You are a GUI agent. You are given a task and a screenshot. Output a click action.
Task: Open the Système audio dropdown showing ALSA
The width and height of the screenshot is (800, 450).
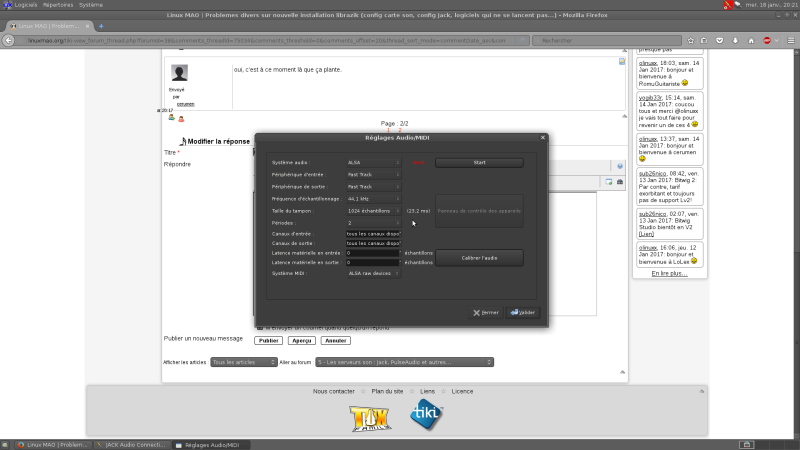click(373, 162)
